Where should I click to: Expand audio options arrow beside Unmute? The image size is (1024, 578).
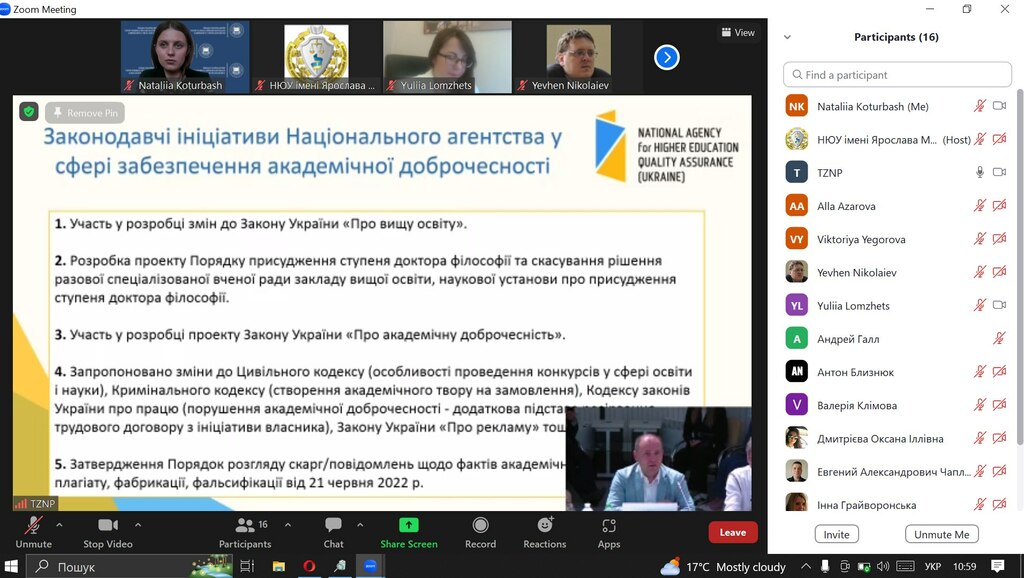[x=59, y=524]
